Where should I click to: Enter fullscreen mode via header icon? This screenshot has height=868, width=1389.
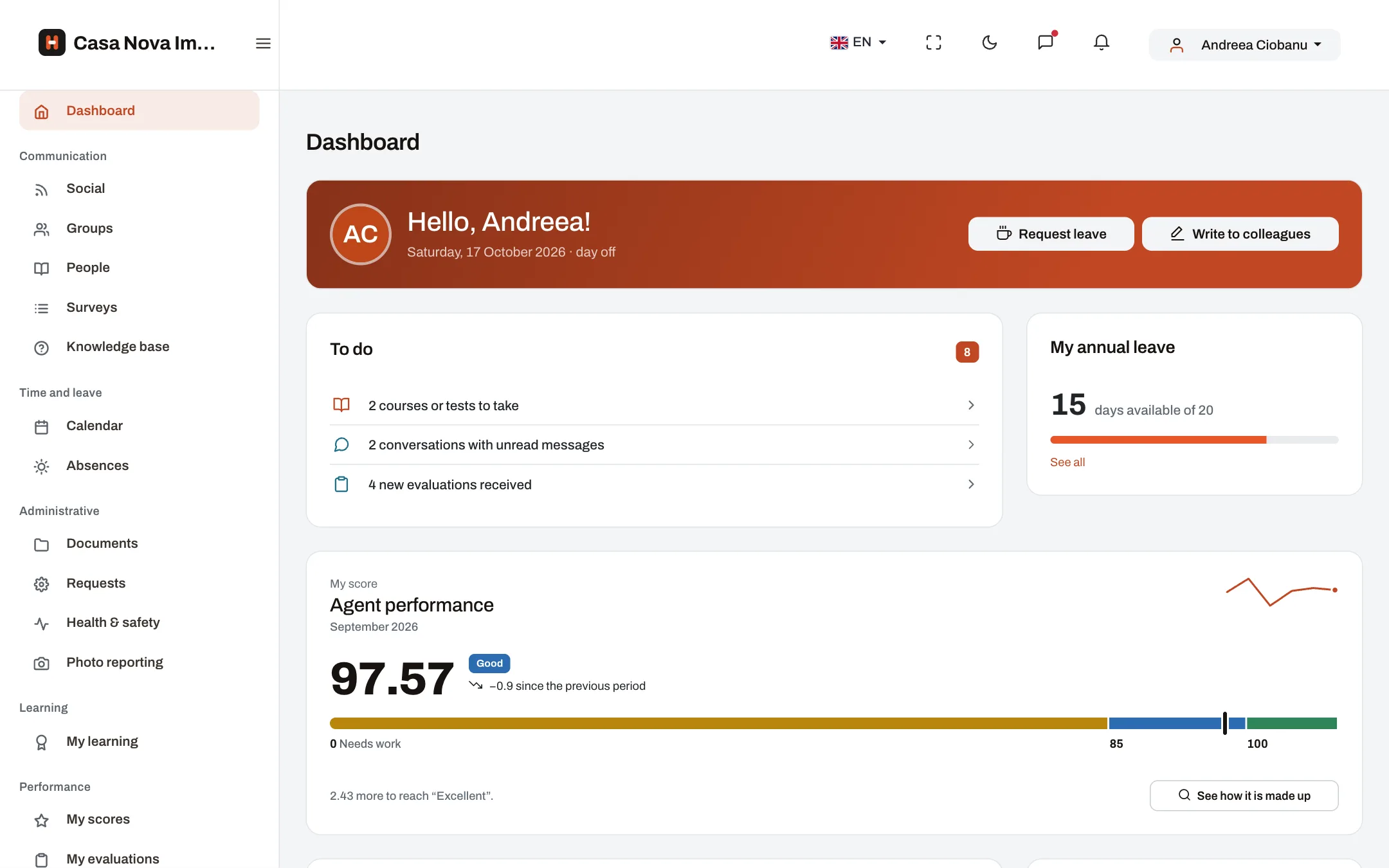[x=934, y=42]
